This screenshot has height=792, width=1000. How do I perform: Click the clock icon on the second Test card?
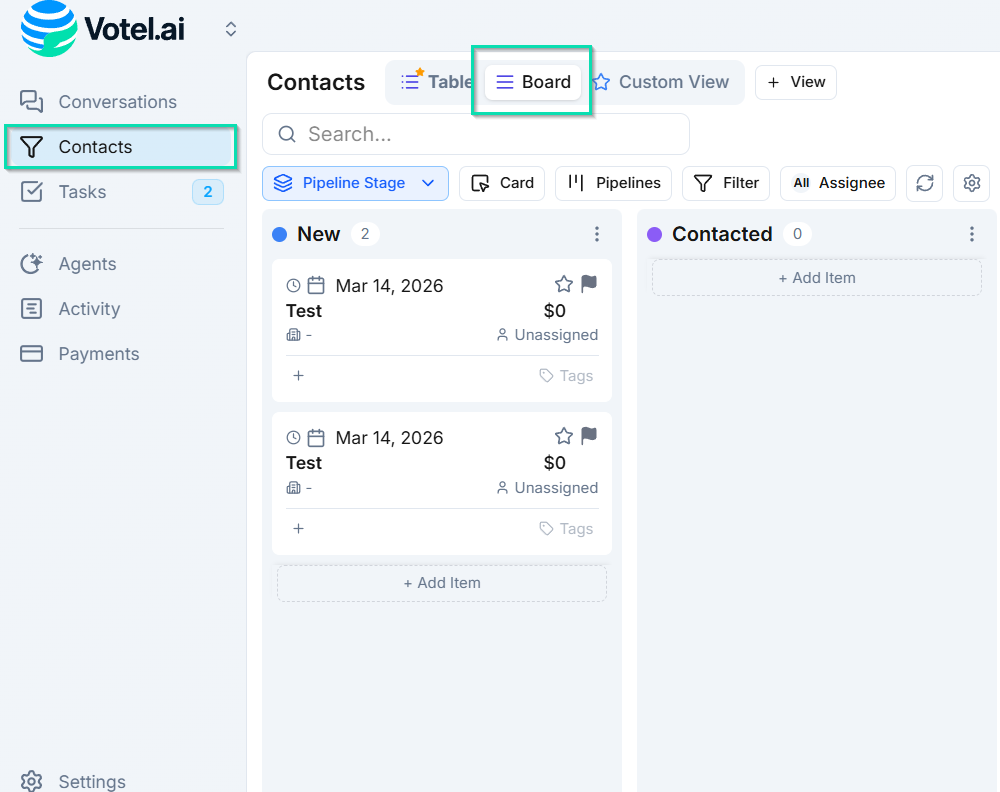click(x=296, y=437)
